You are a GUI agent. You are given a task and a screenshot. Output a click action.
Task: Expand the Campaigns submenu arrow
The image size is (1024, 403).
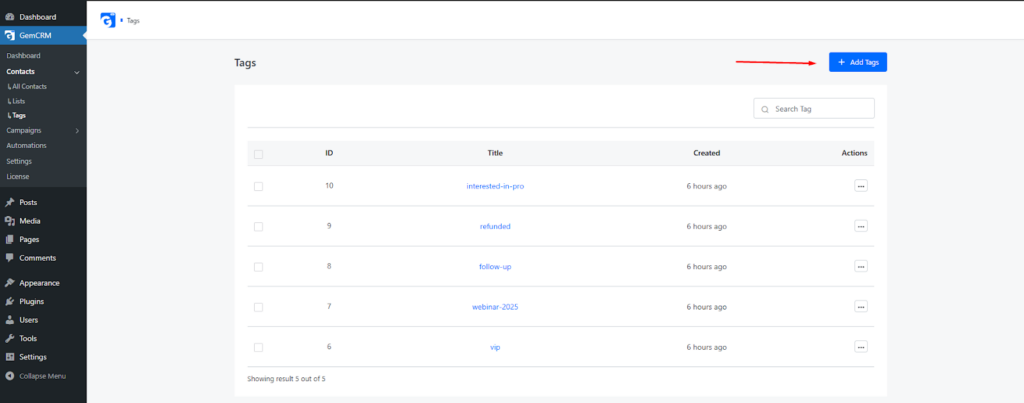click(x=77, y=131)
